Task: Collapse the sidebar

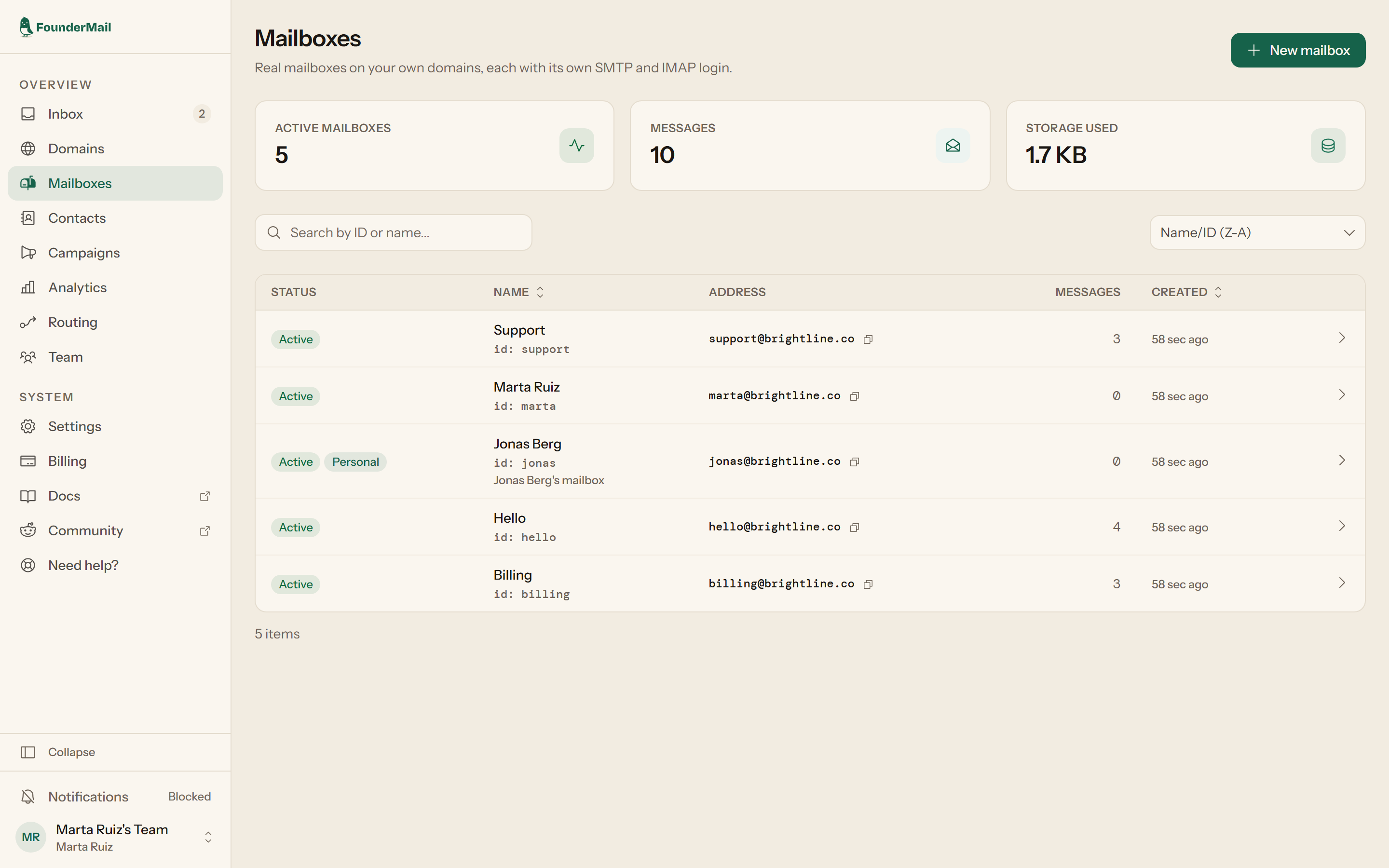Action: click(x=115, y=752)
